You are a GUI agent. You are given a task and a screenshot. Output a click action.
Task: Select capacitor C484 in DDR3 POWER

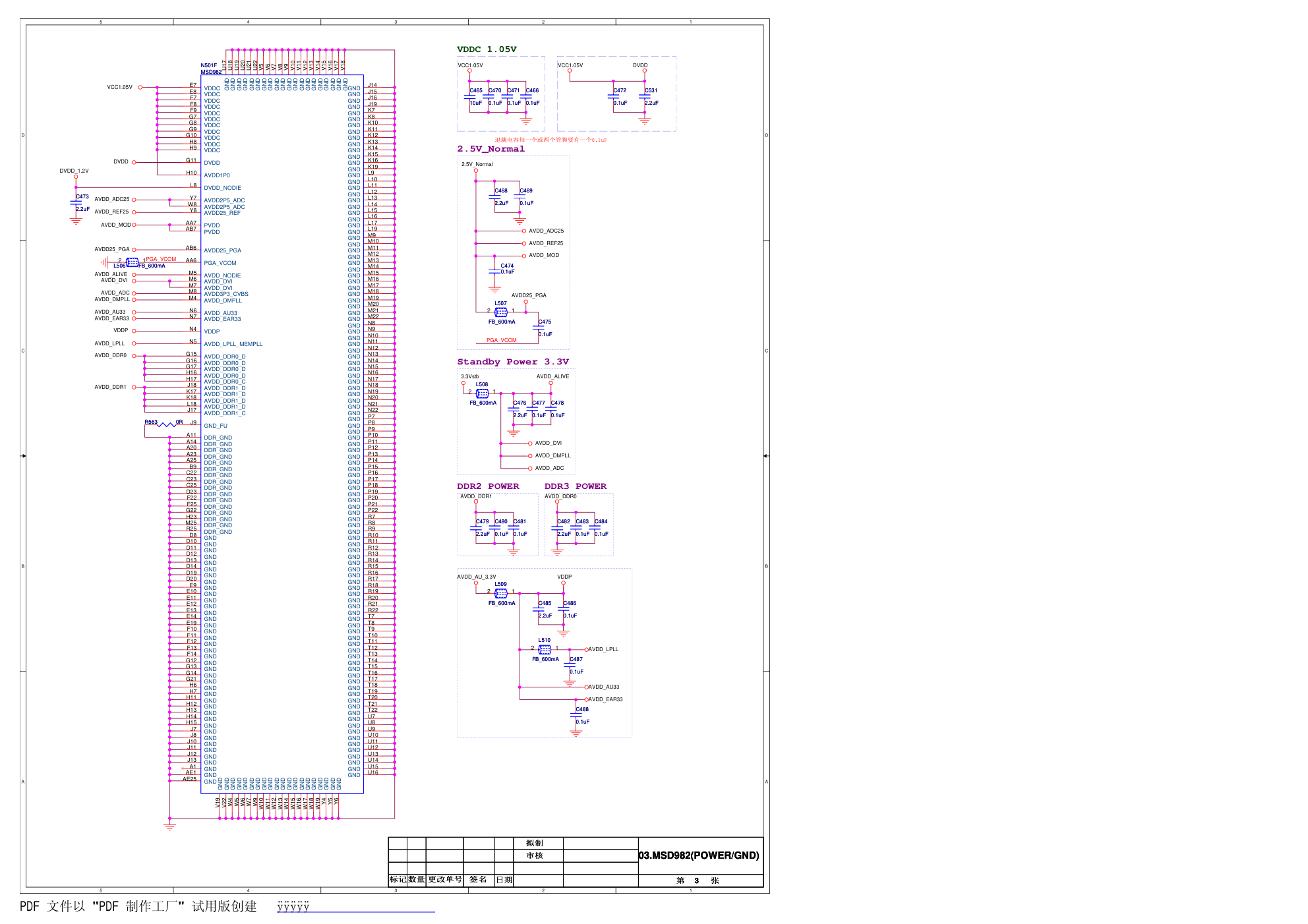[x=595, y=528]
